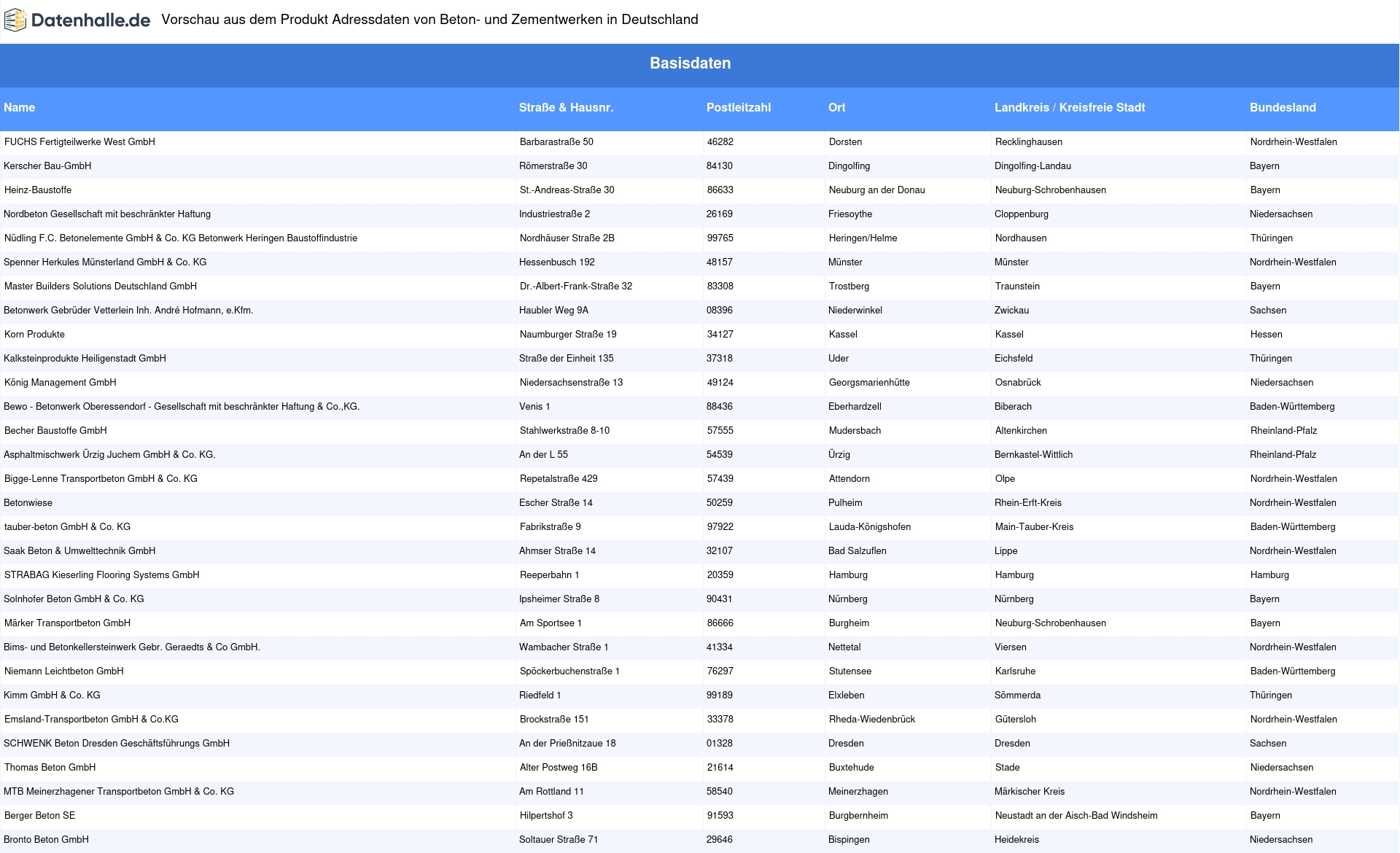Select the town Georgsmarienhütte
This screenshot has height=853, width=1400.
click(869, 383)
